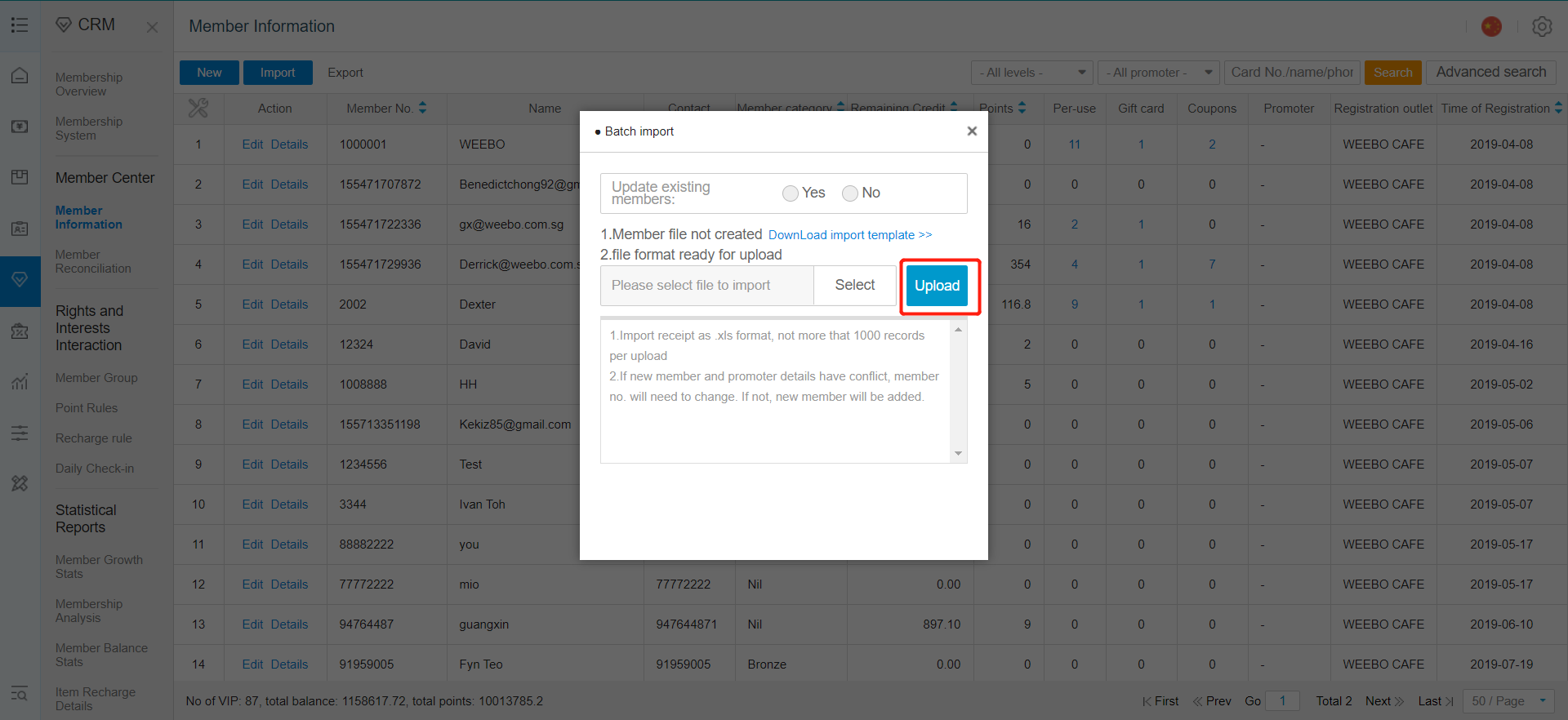Go to Last page

(1437, 701)
